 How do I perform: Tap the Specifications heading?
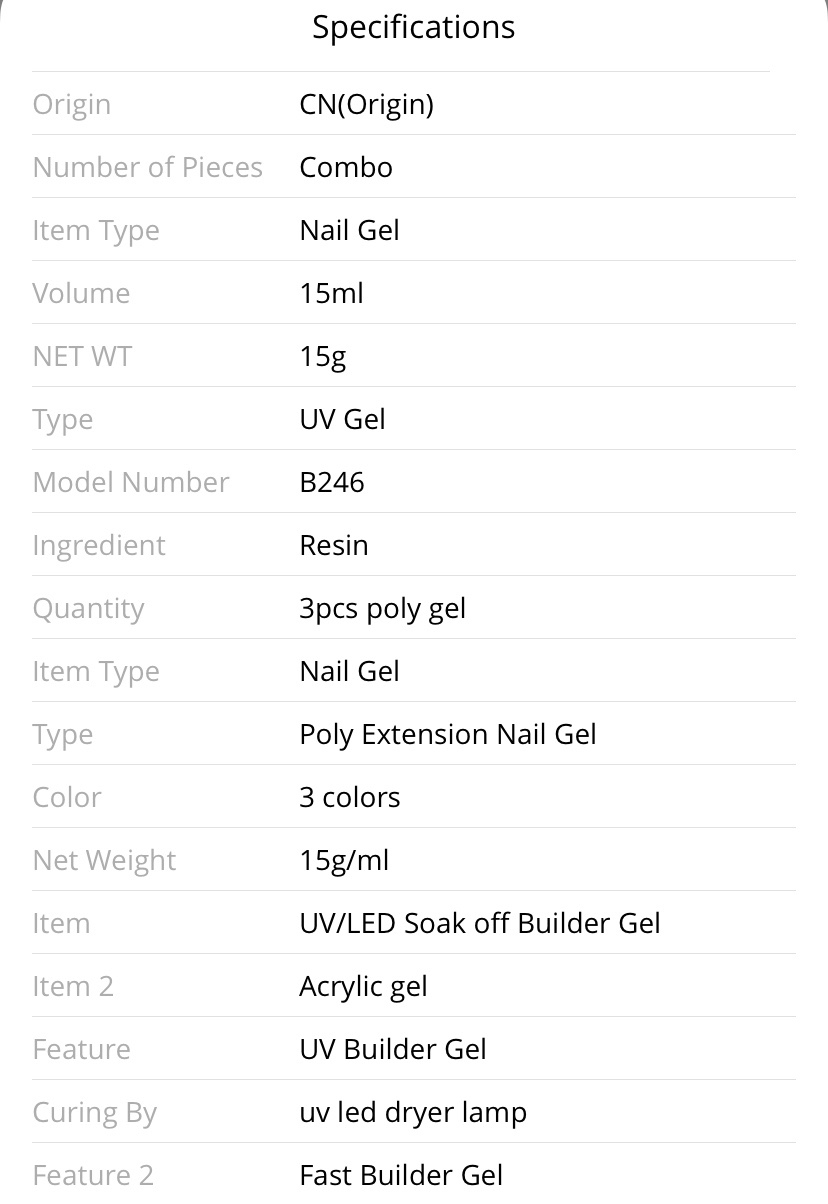tap(413, 27)
